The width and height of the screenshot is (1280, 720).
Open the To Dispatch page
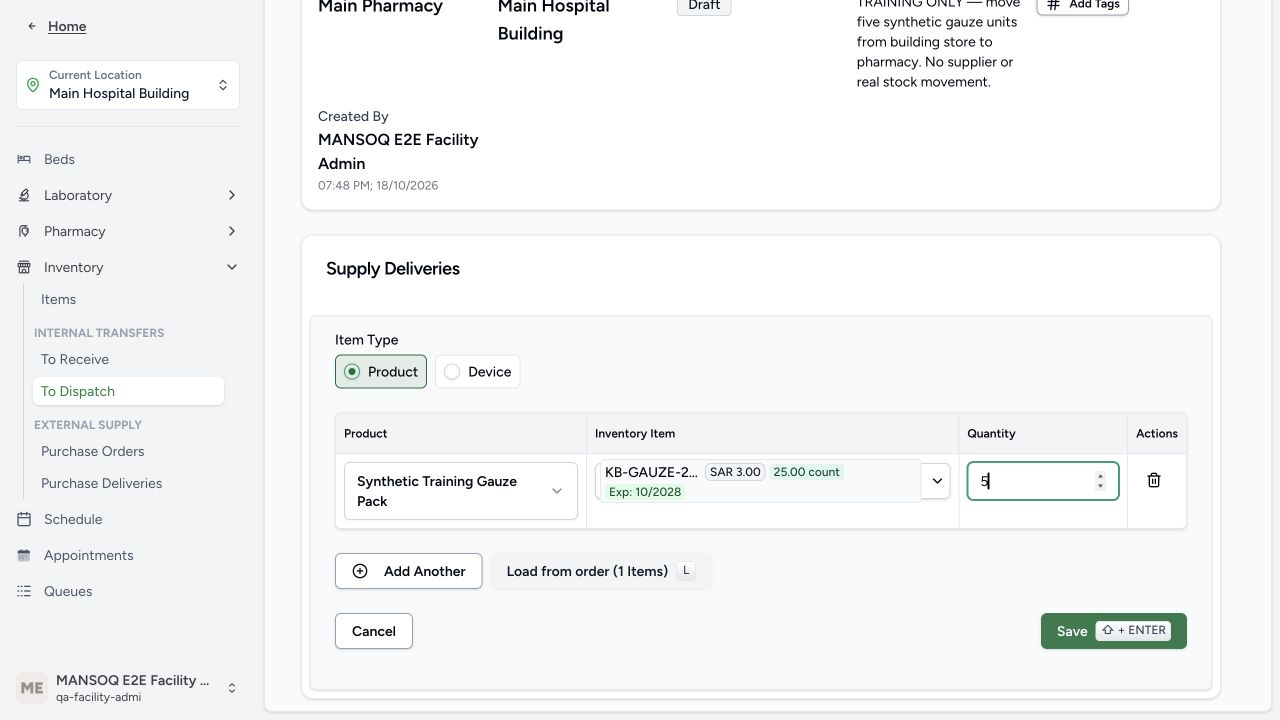(x=128, y=391)
